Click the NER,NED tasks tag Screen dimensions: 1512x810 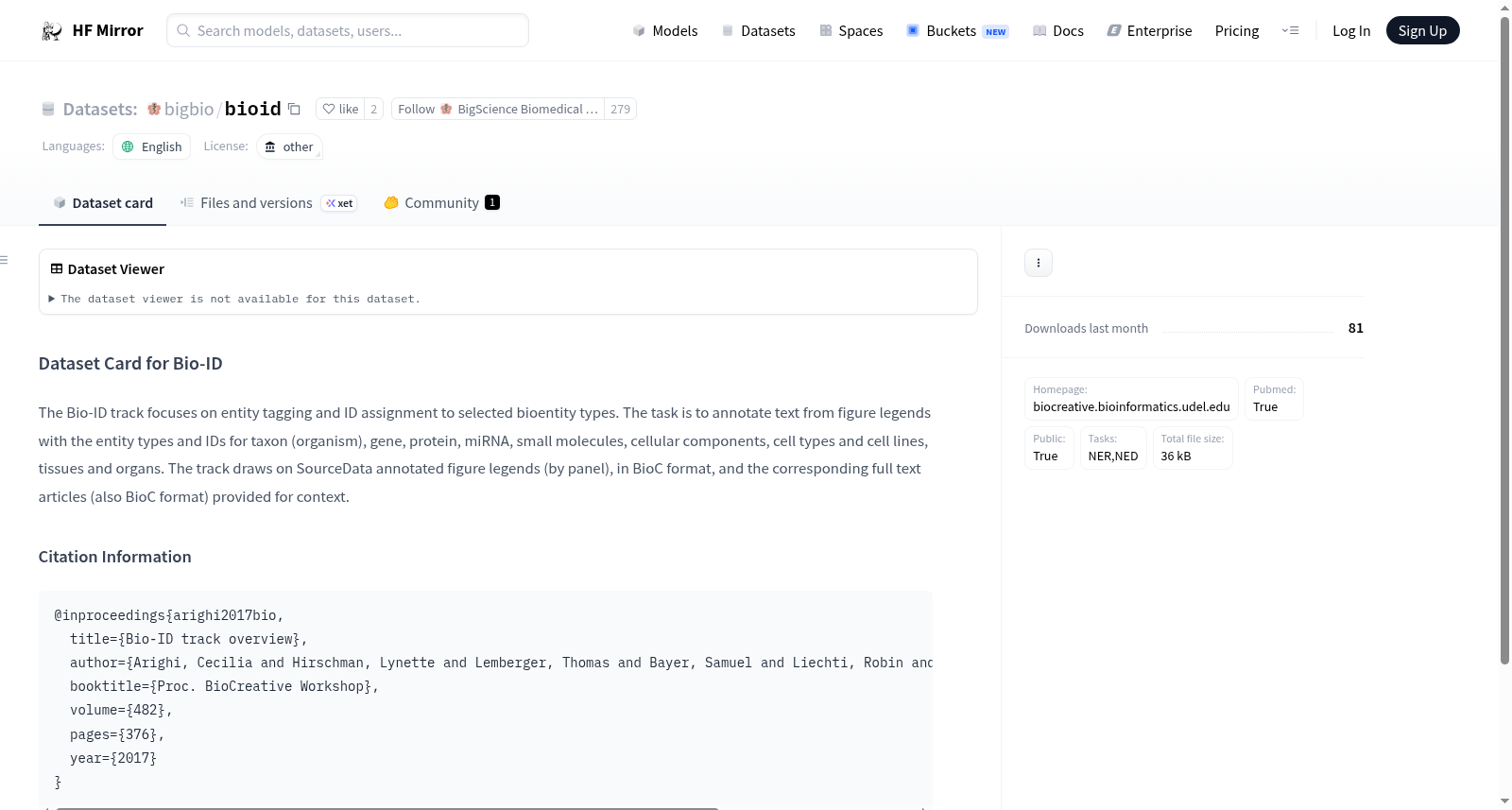1113,448
